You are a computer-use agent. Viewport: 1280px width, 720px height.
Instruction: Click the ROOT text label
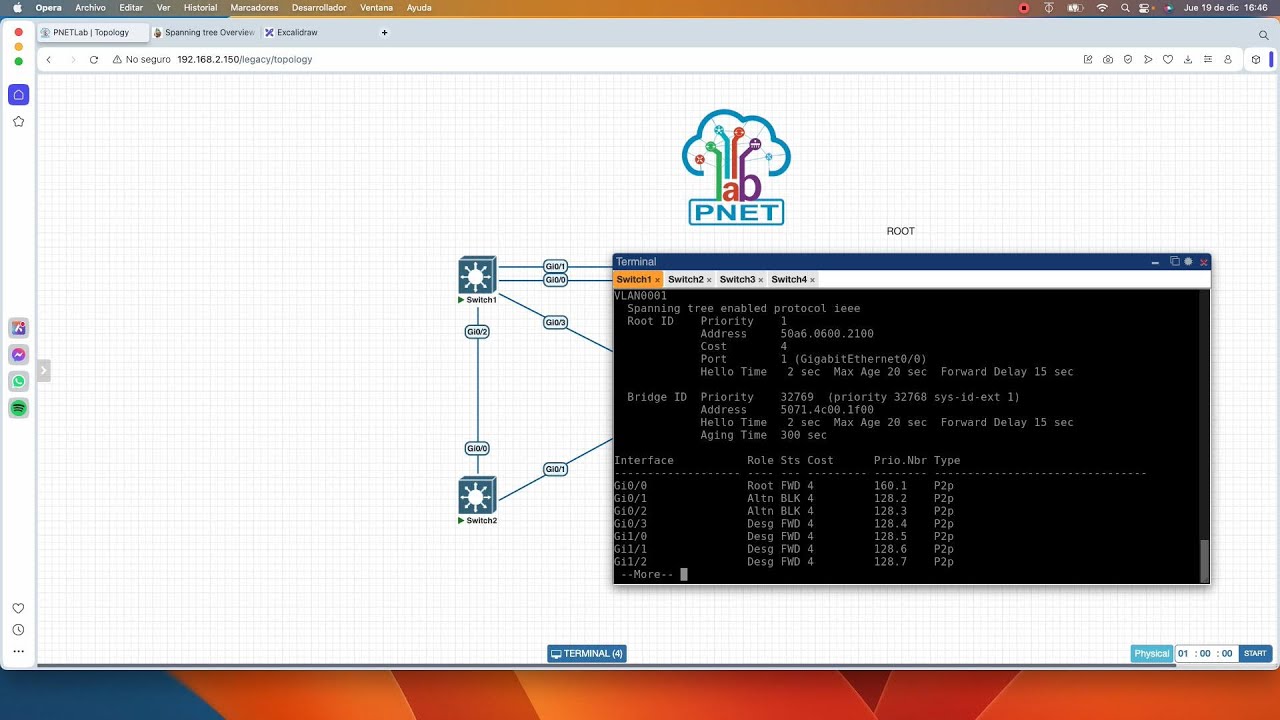[901, 231]
